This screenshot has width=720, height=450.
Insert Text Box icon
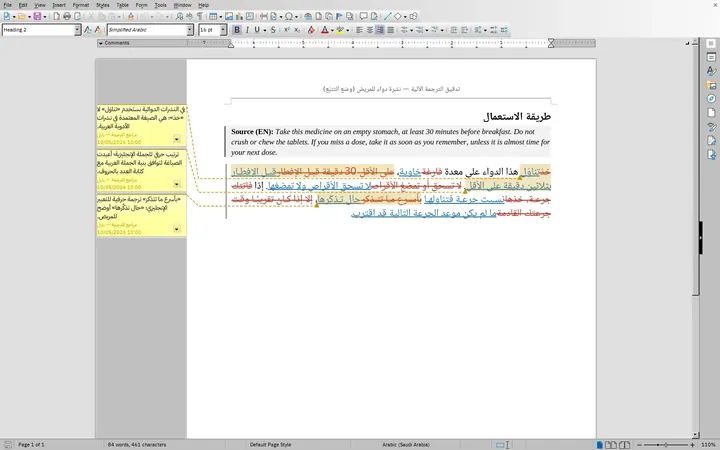pyautogui.click(x=250, y=17)
